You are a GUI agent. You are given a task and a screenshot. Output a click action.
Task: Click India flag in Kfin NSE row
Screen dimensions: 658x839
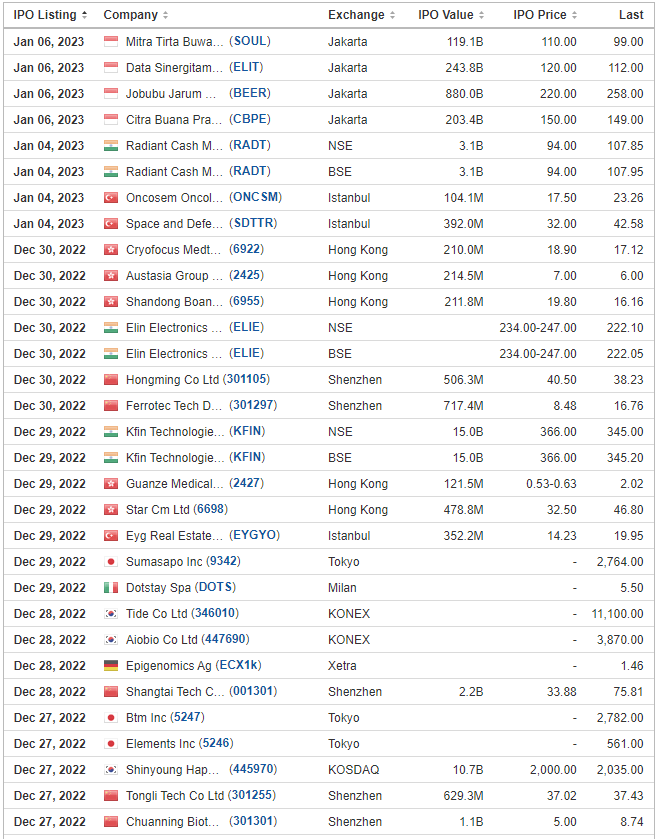click(111, 432)
